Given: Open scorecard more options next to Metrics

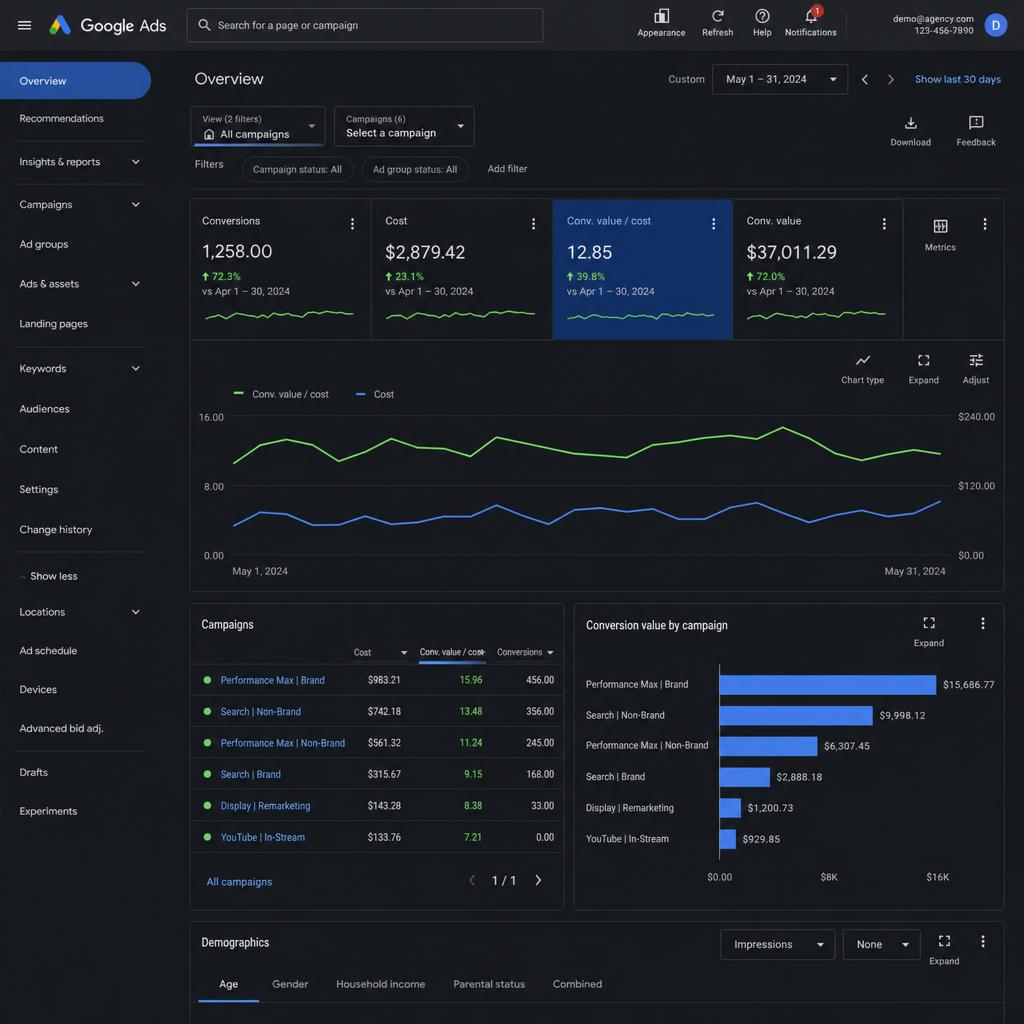Looking at the screenshot, I should 984,224.
